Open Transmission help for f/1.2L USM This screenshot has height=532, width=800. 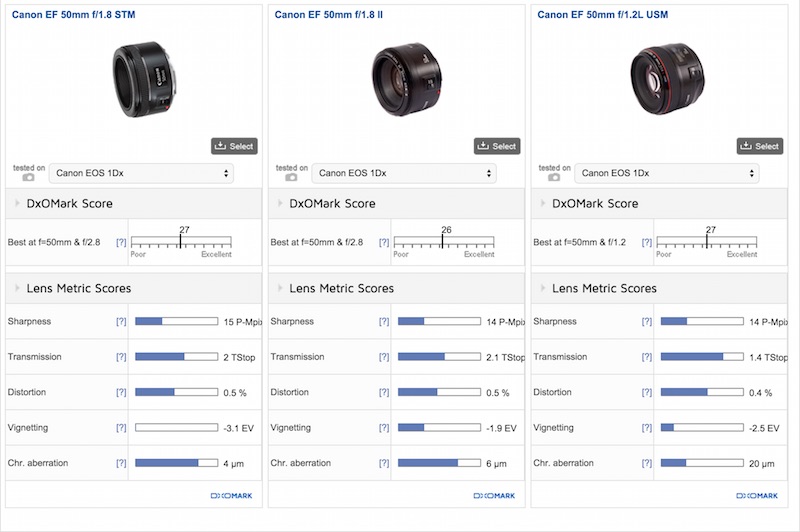point(646,357)
